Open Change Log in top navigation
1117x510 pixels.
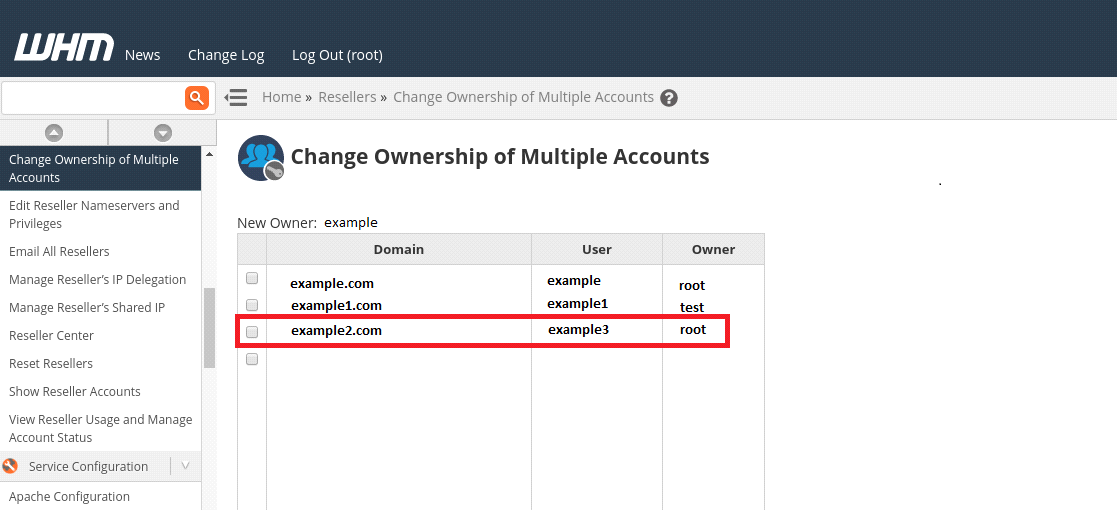point(226,55)
